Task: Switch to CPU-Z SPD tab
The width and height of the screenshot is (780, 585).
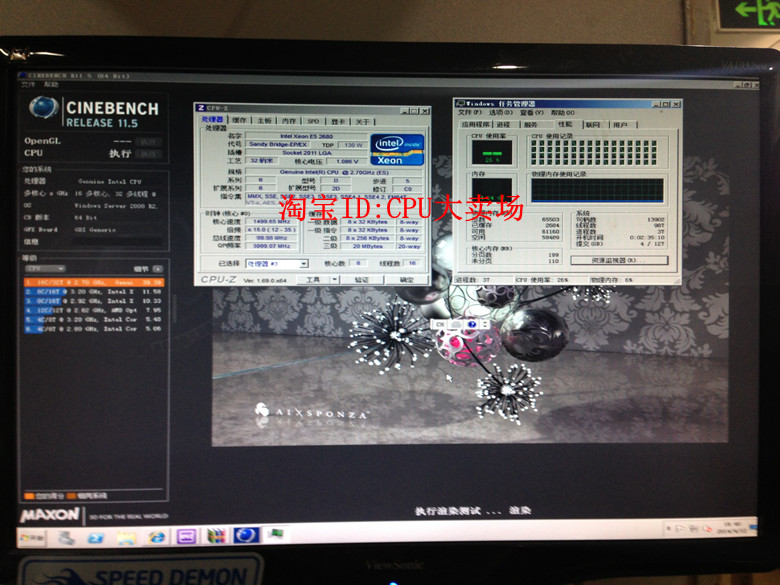Action: click(313, 121)
